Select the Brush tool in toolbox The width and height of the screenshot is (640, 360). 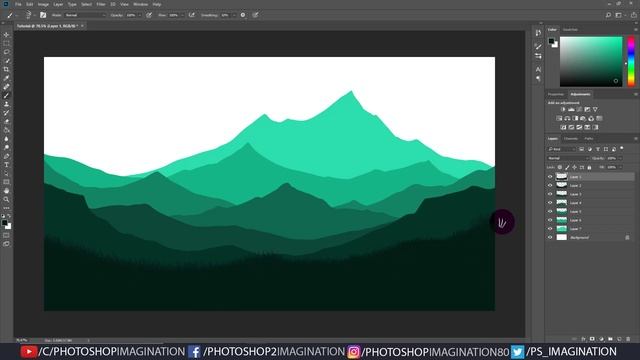point(6,96)
